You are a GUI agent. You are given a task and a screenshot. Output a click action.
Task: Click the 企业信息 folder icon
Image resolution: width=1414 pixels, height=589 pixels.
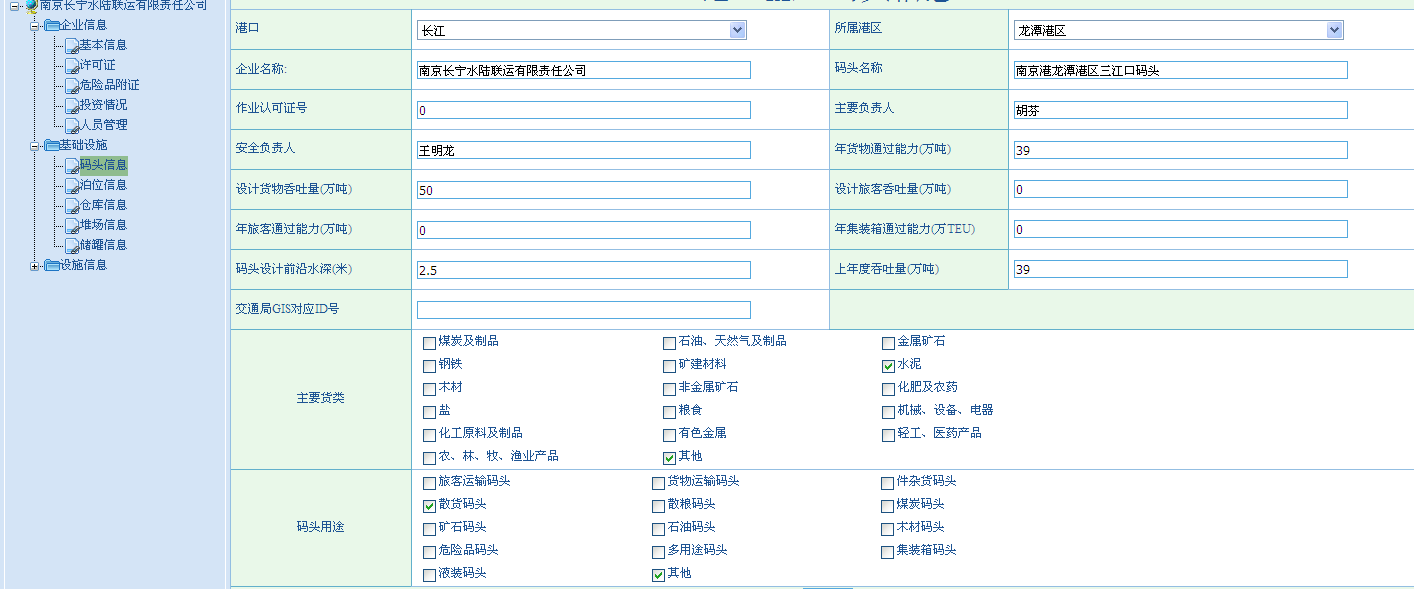[x=52, y=25]
